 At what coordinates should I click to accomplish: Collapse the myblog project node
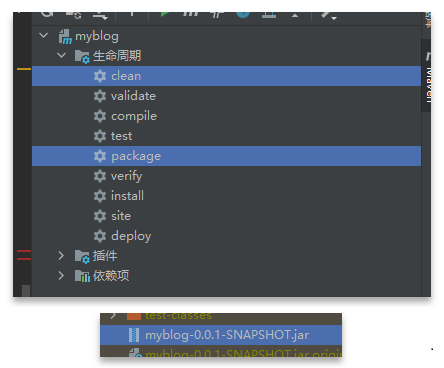[44, 35]
